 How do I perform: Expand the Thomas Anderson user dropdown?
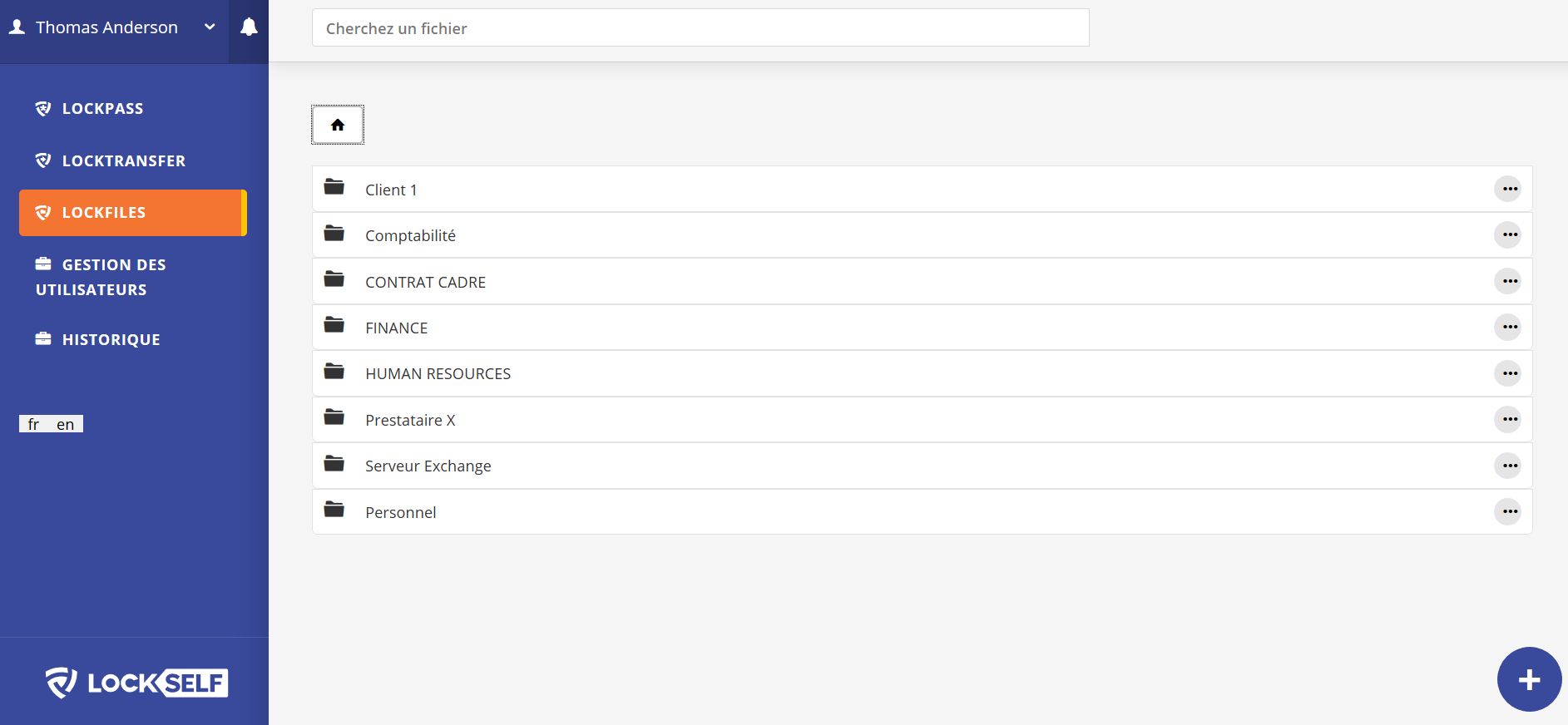pyautogui.click(x=210, y=27)
